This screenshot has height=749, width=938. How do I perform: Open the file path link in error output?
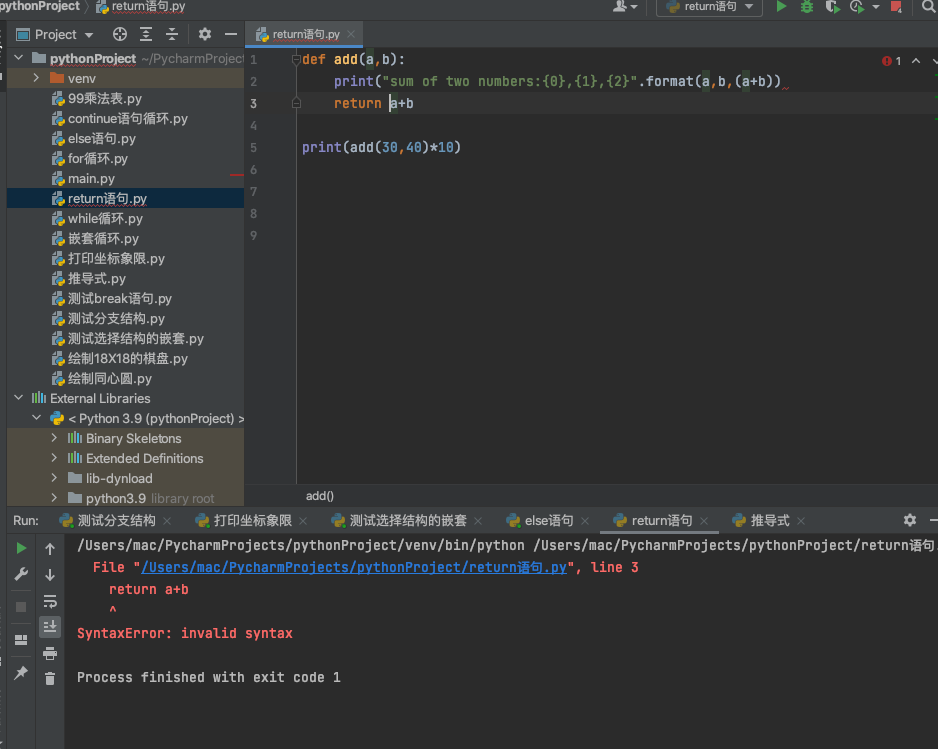tap(354, 567)
